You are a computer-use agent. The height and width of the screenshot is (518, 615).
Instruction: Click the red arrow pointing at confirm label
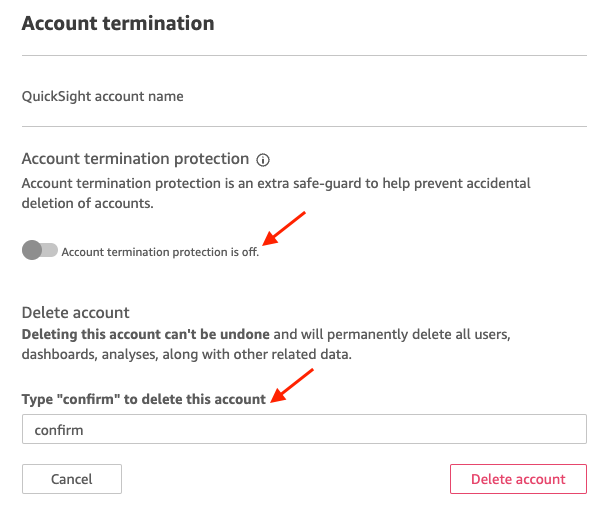292,385
